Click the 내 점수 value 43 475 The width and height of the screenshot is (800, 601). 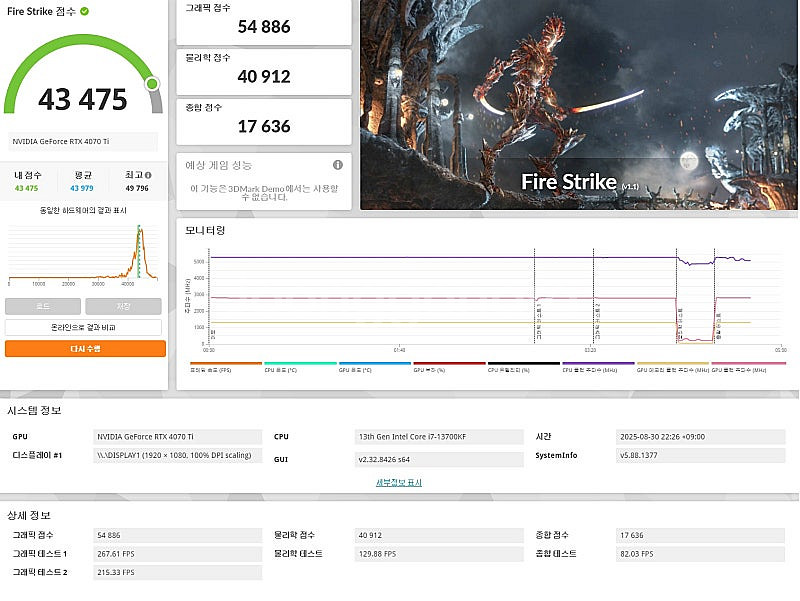pos(27,188)
